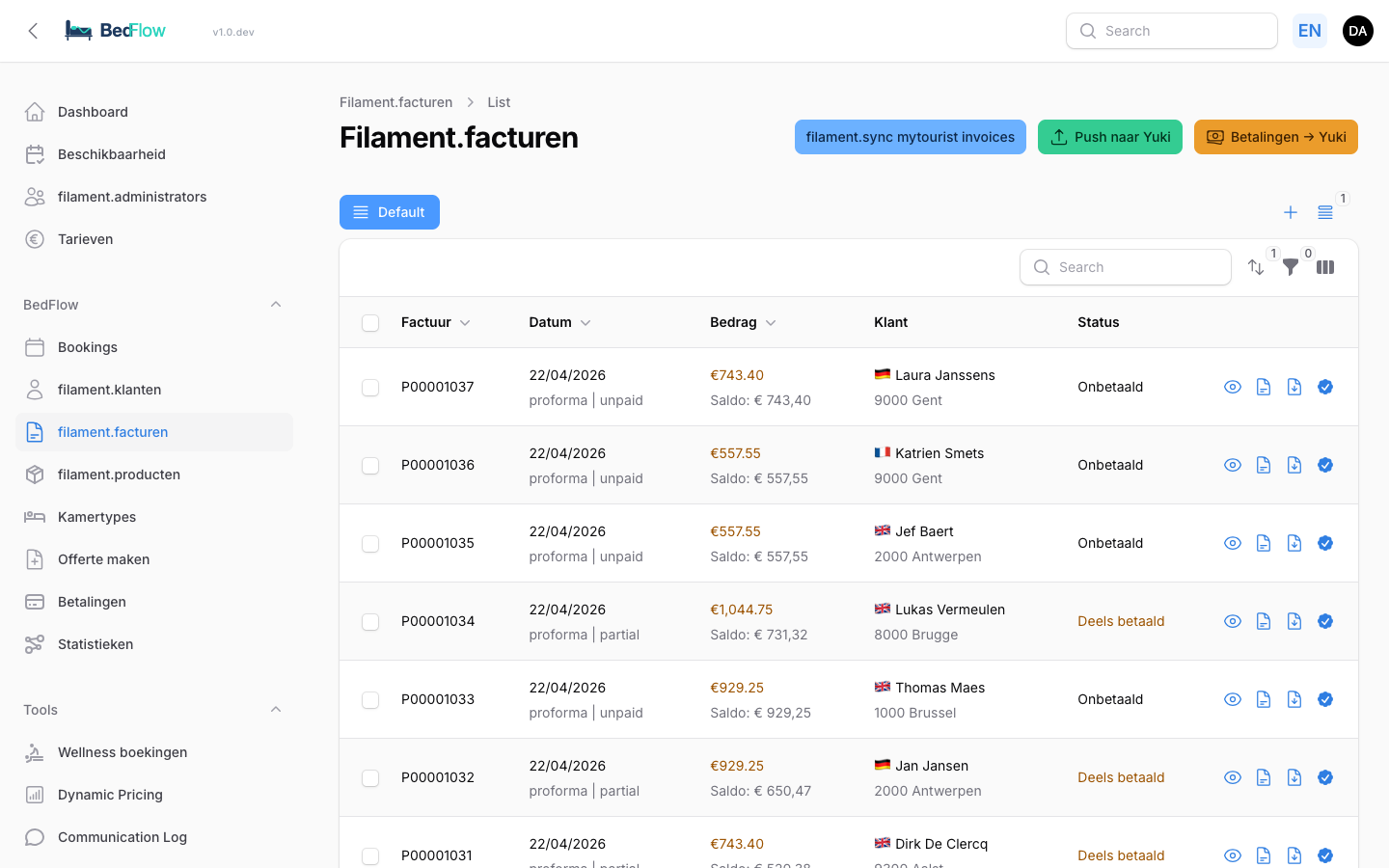Go back using the header arrow

pyautogui.click(x=33, y=31)
